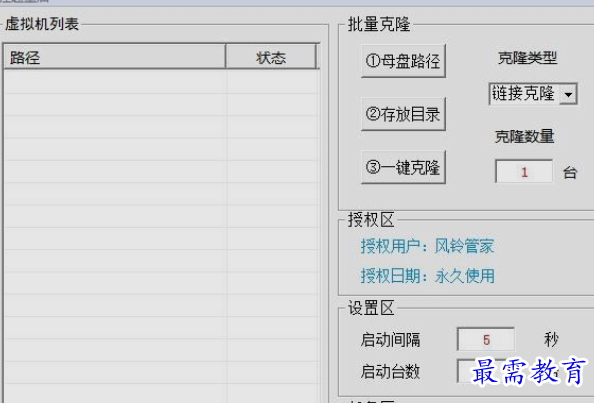This screenshot has width=594, height=403.
Task: Click the 克隆类型 label
Action: [x=527, y=58]
